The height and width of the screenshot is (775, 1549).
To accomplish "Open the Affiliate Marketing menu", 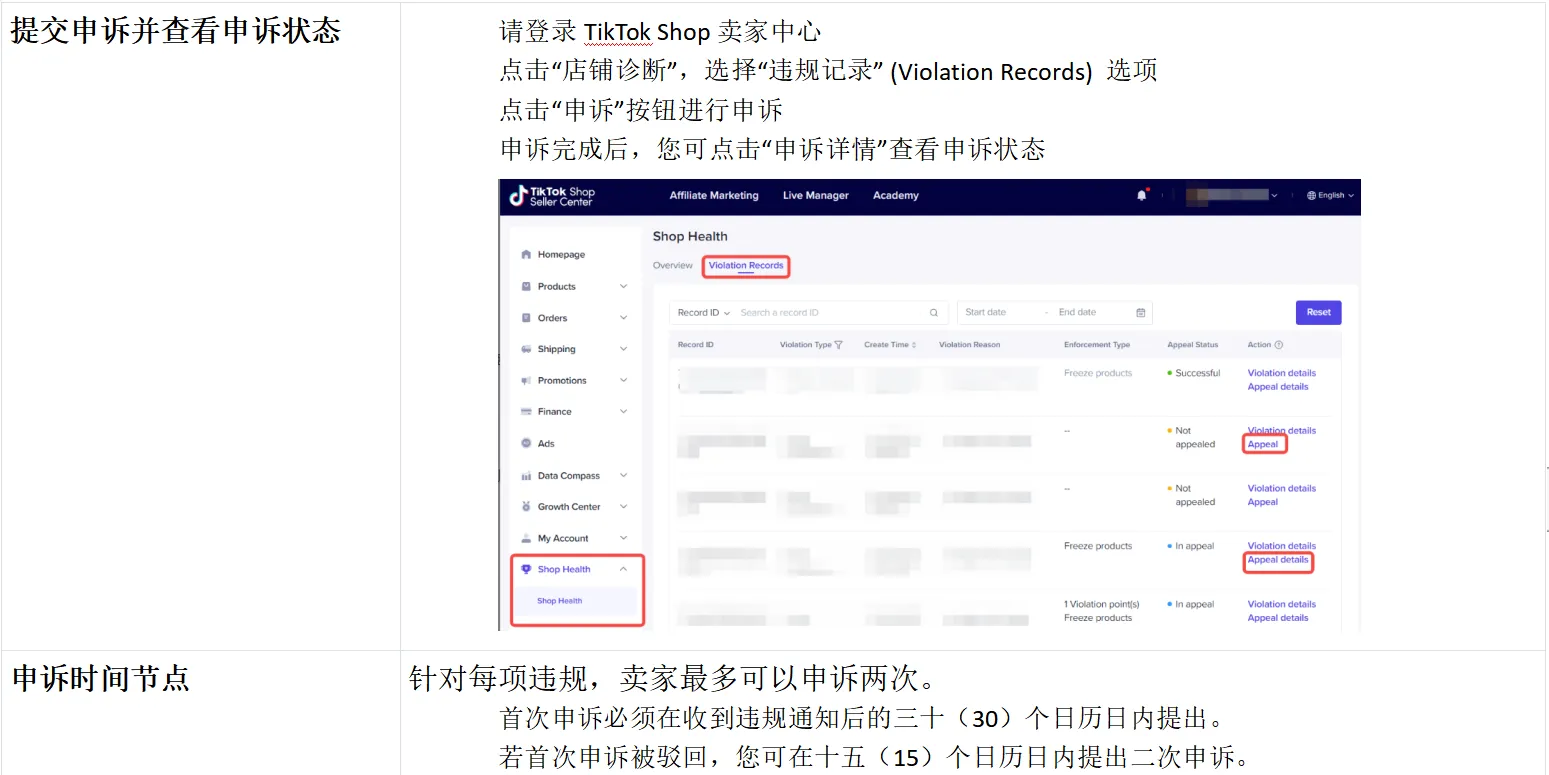I will pyautogui.click(x=714, y=196).
